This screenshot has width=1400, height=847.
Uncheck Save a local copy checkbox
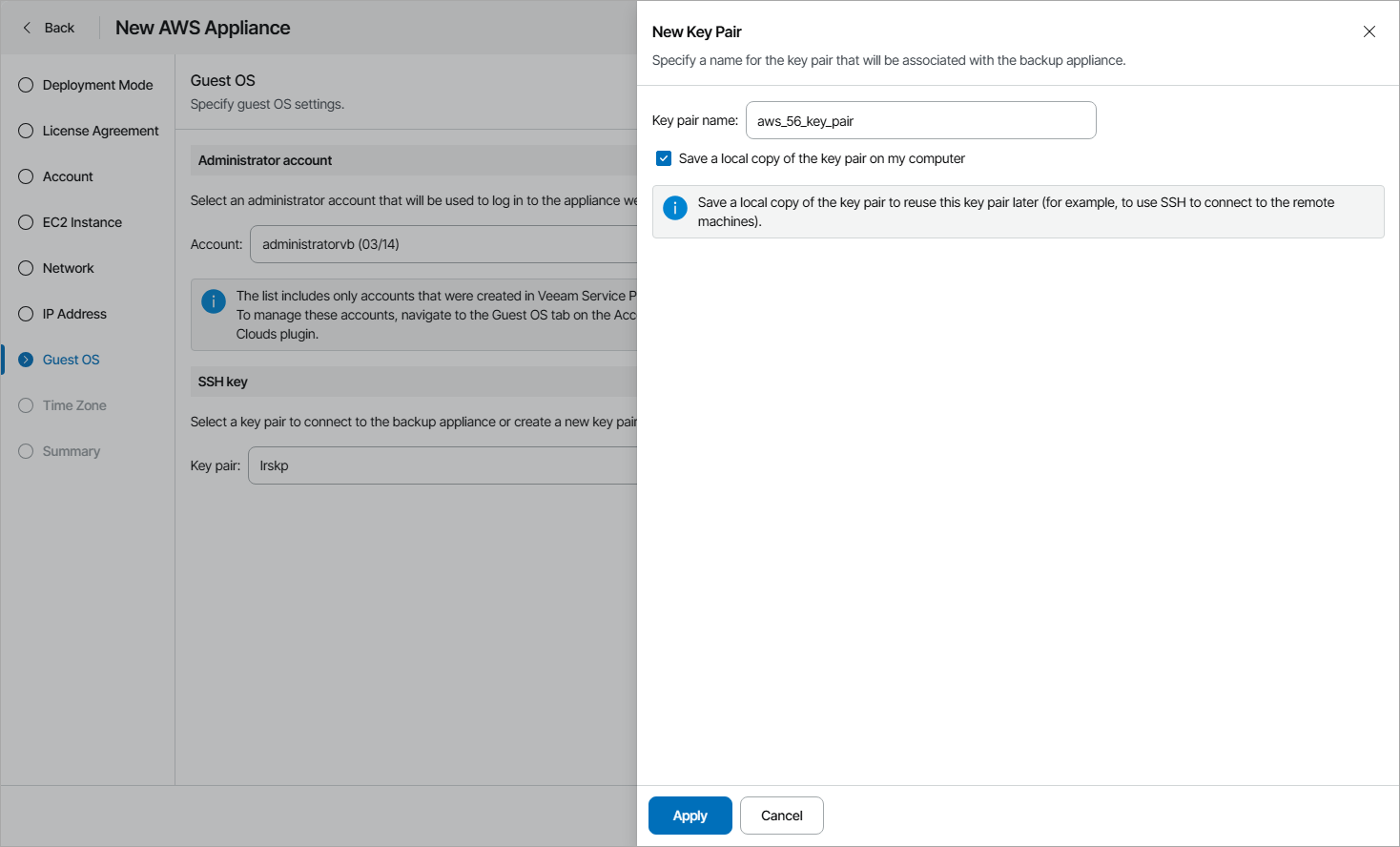[664, 158]
